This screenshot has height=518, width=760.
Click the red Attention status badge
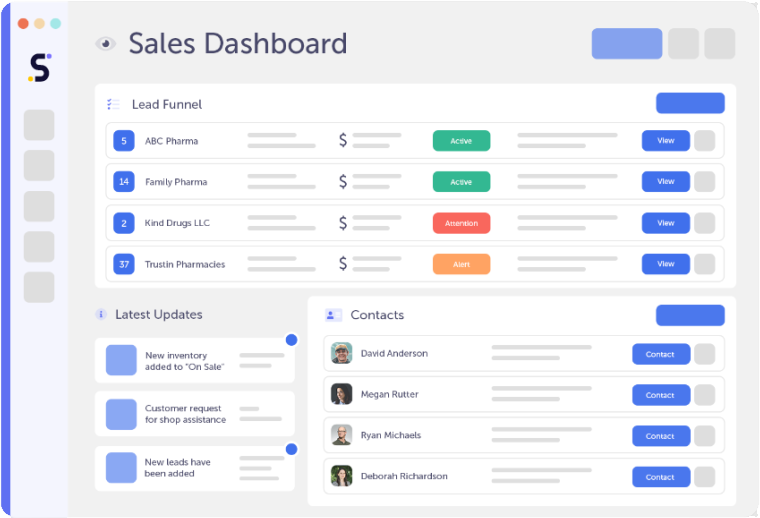click(x=461, y=223)
